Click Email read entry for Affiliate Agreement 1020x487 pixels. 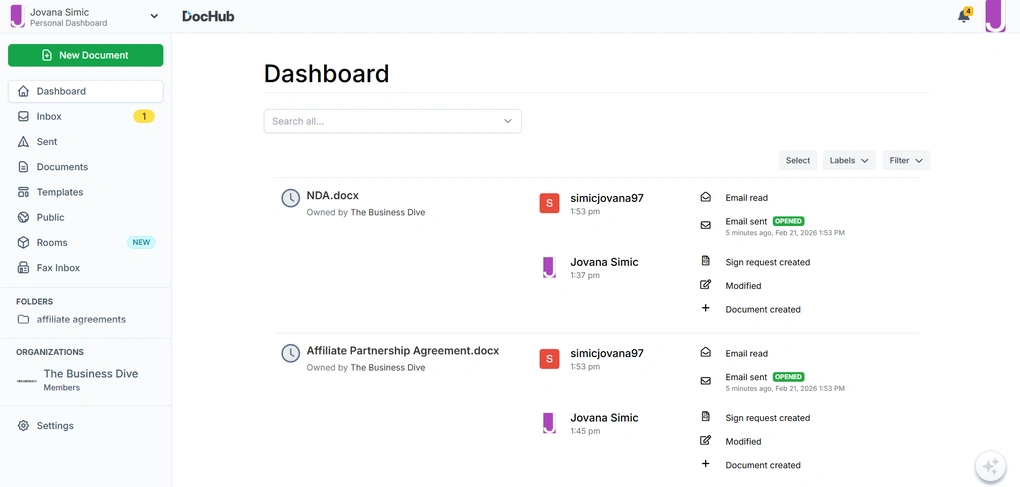click(x=746, y=354)
